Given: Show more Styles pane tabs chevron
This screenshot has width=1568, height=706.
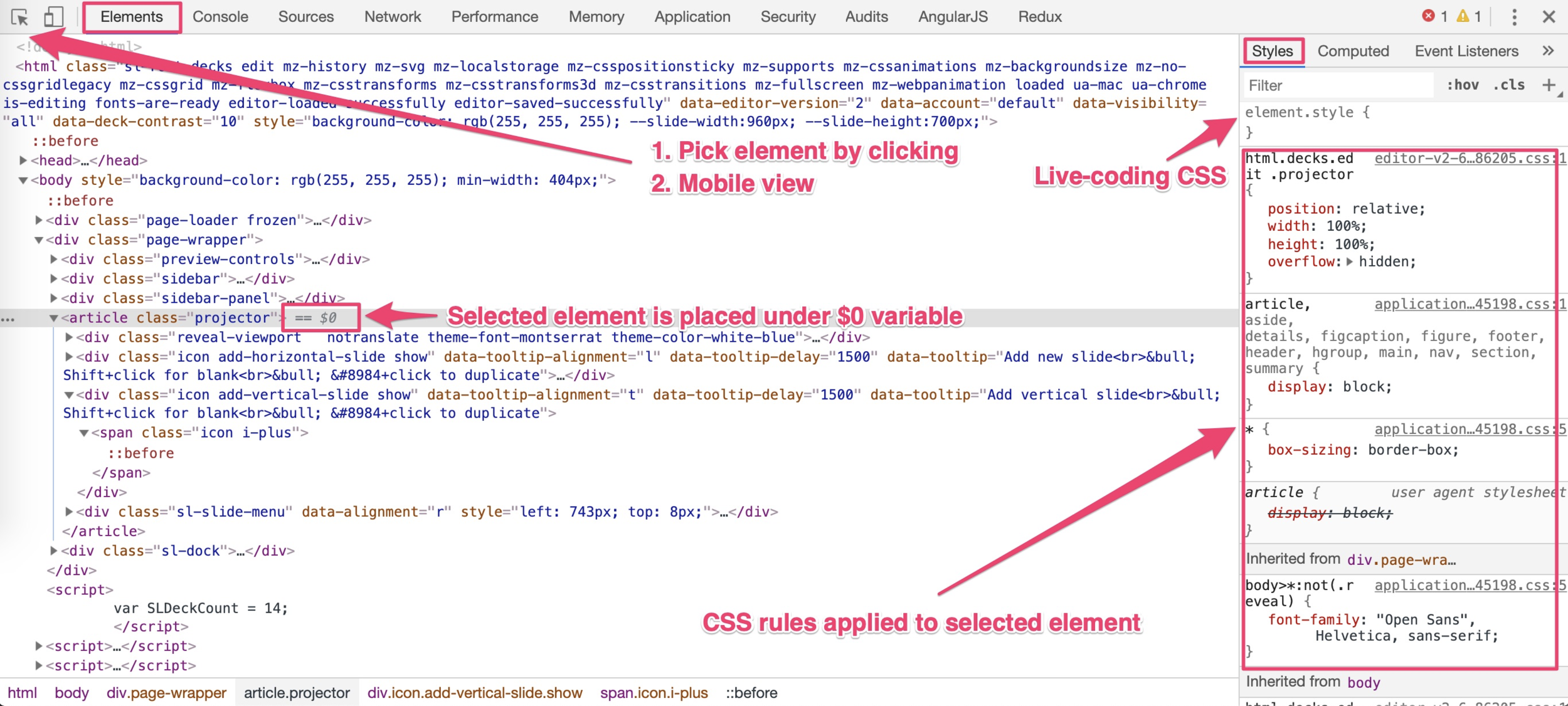Looking at the screenshot, I should pyautogui.click(x=1548, y=51).
